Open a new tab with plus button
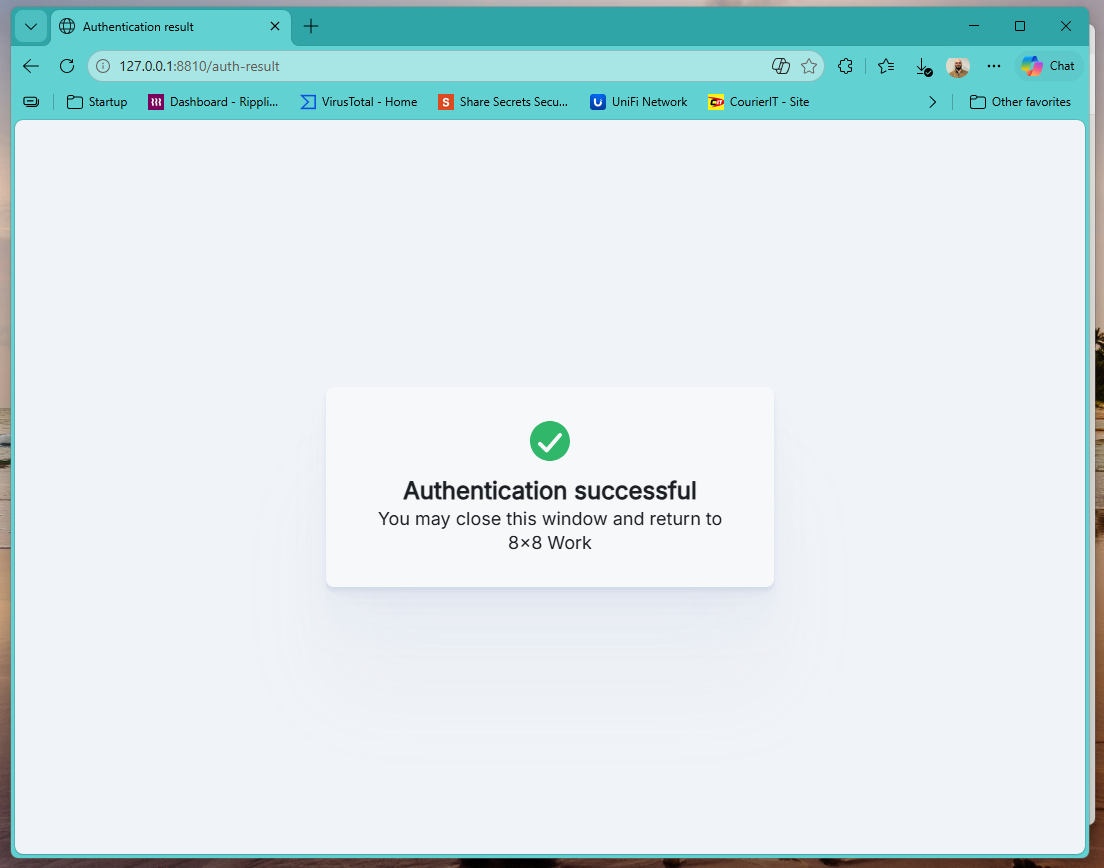 (x=310, y=27)
